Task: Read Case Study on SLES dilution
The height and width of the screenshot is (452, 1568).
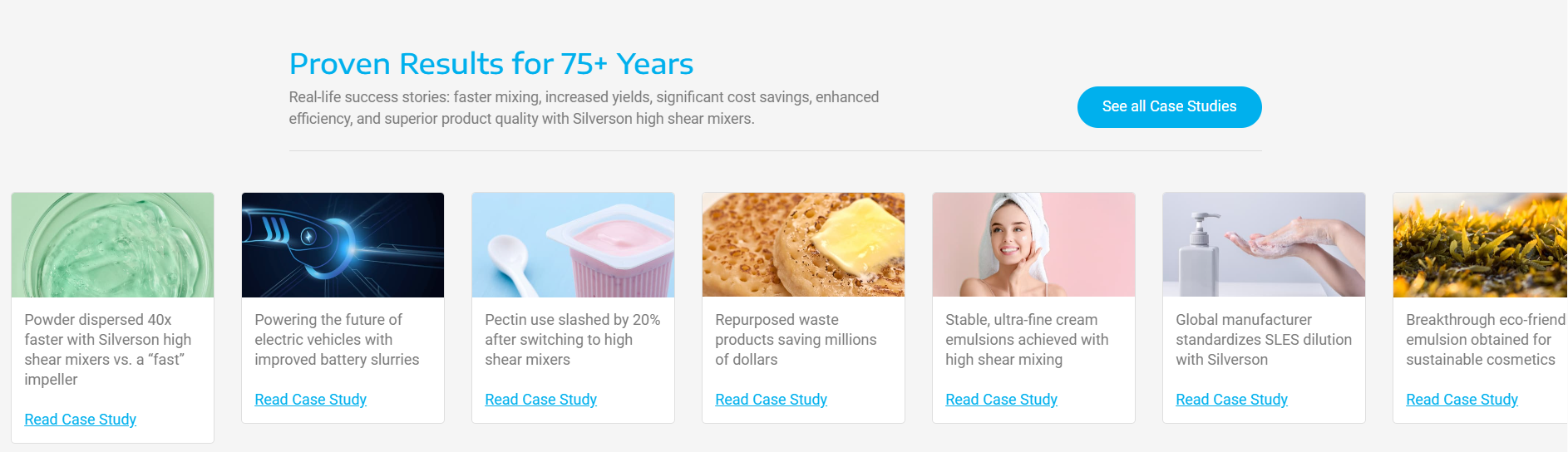Action: (x=1232, y=400)
